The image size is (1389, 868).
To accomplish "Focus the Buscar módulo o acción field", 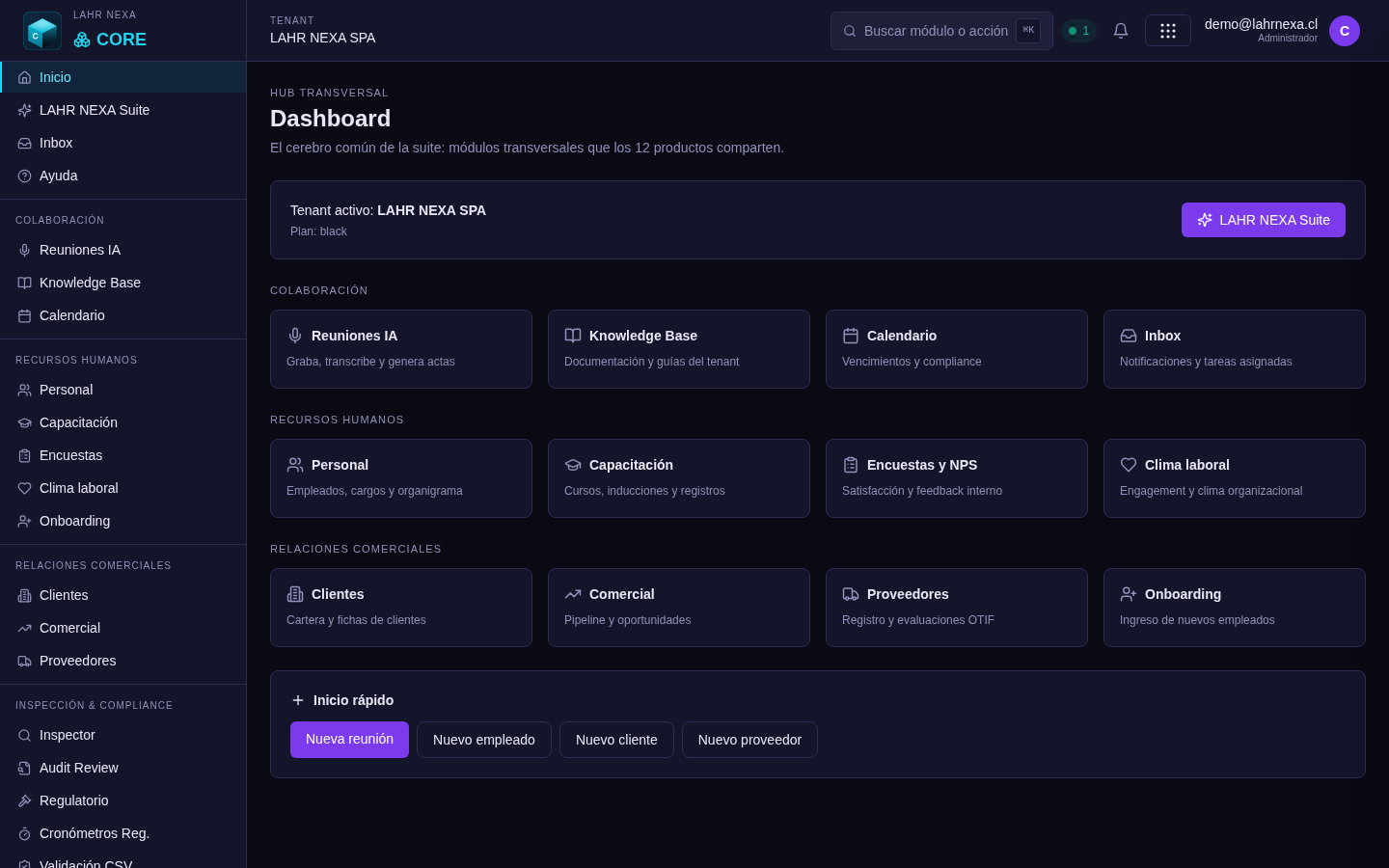I will tap(941, 31).
